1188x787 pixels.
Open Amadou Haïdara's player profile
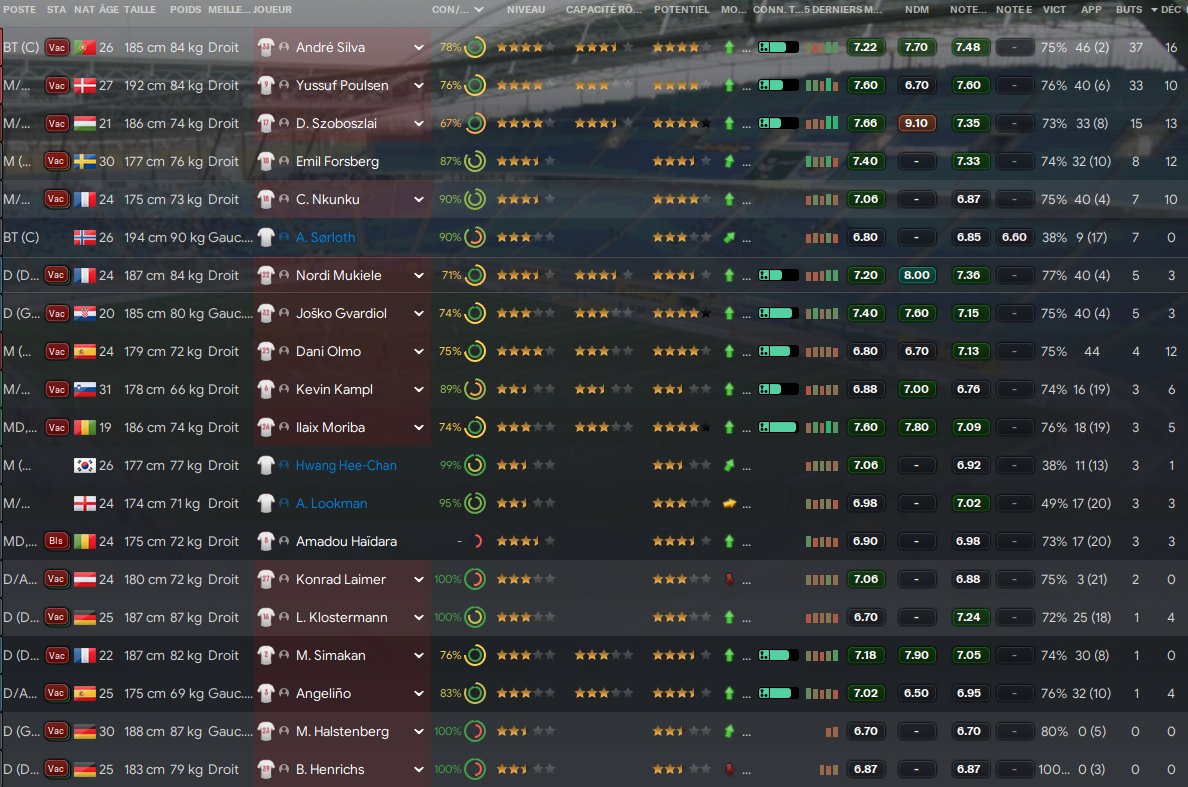346,541
